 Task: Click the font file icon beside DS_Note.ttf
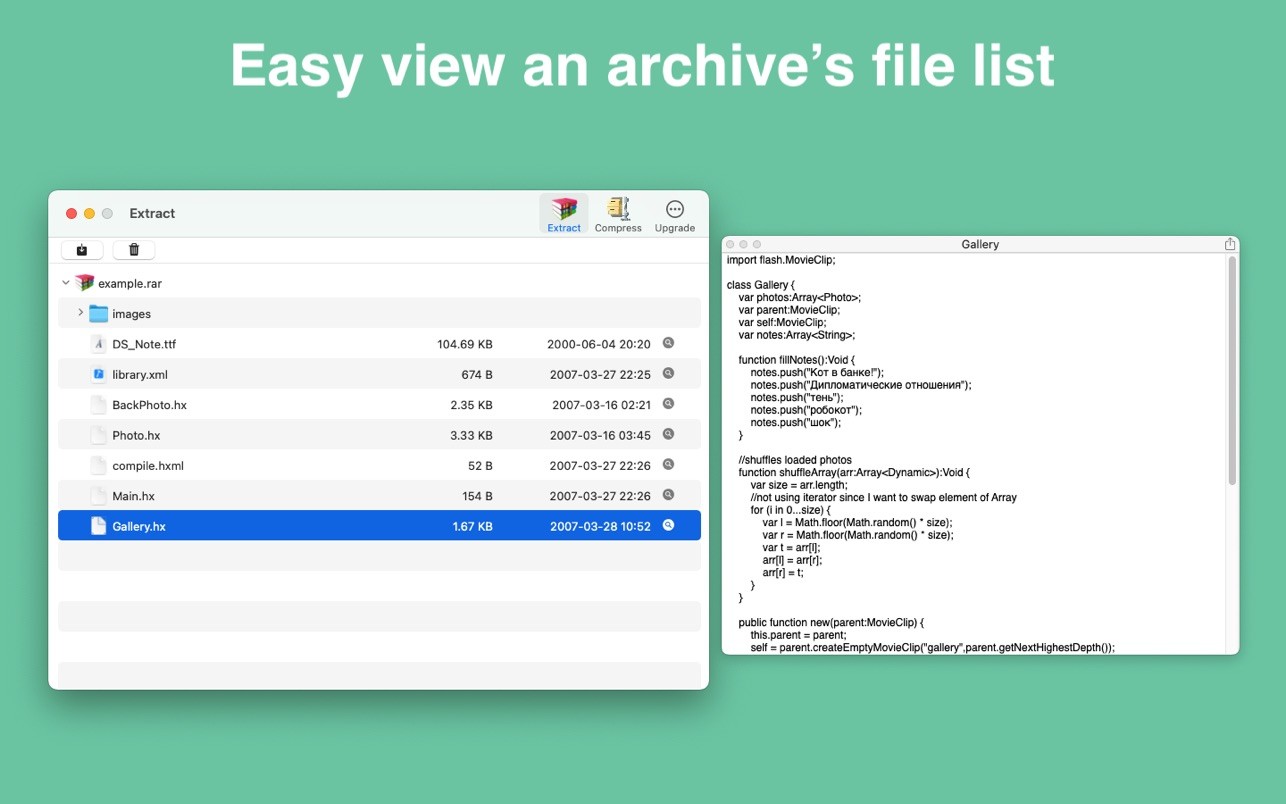point(98,343)
